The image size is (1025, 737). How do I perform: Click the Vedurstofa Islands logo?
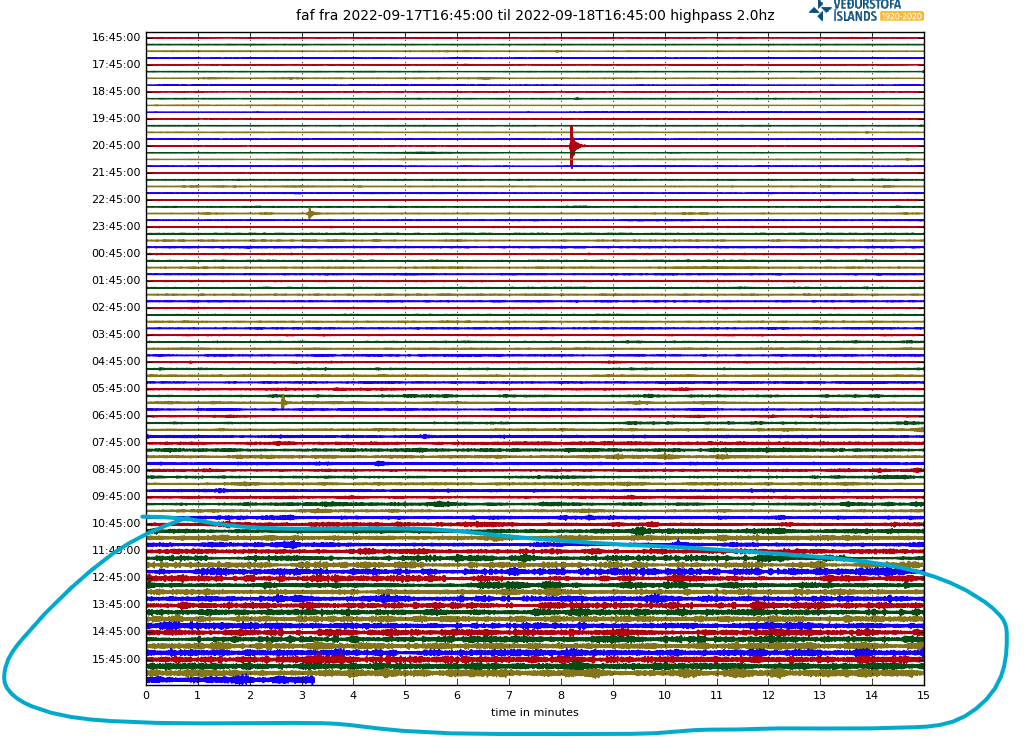coord(866,10)
